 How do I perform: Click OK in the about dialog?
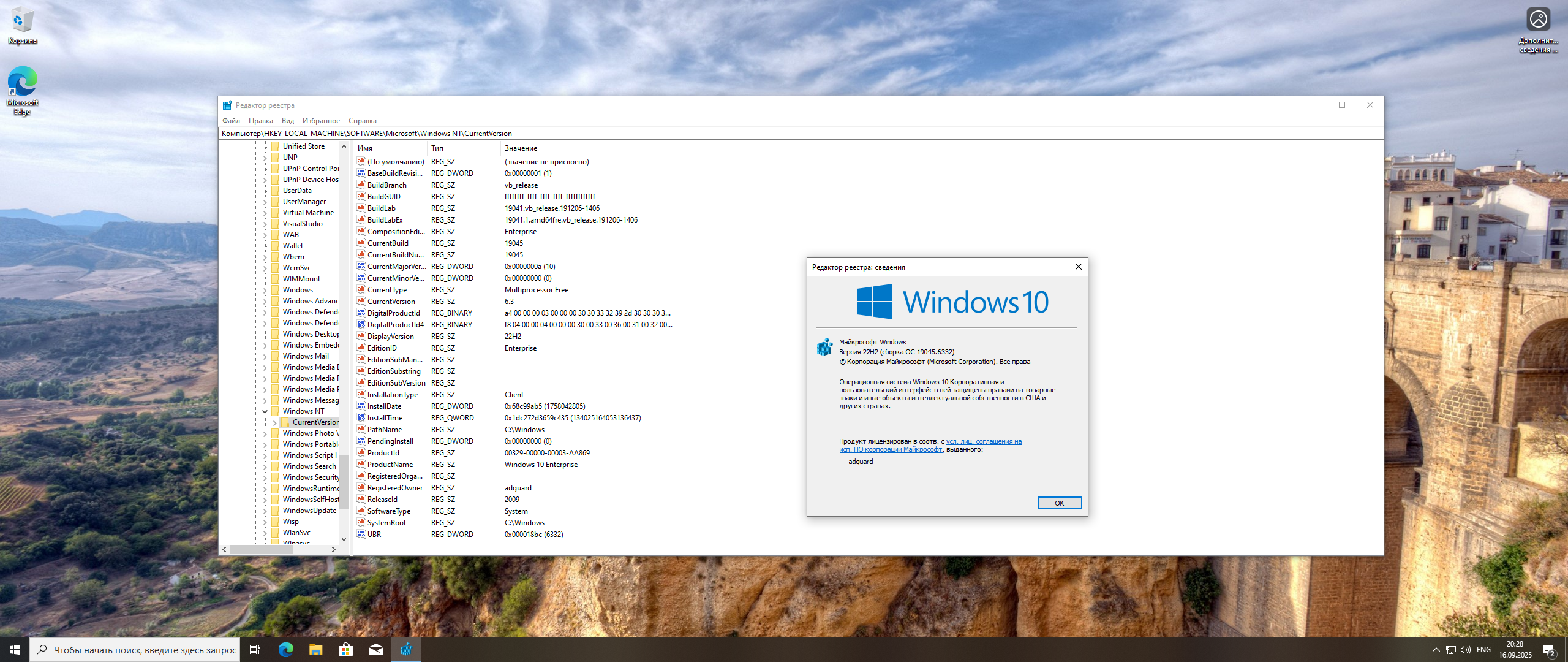[x=1059, y=503]
